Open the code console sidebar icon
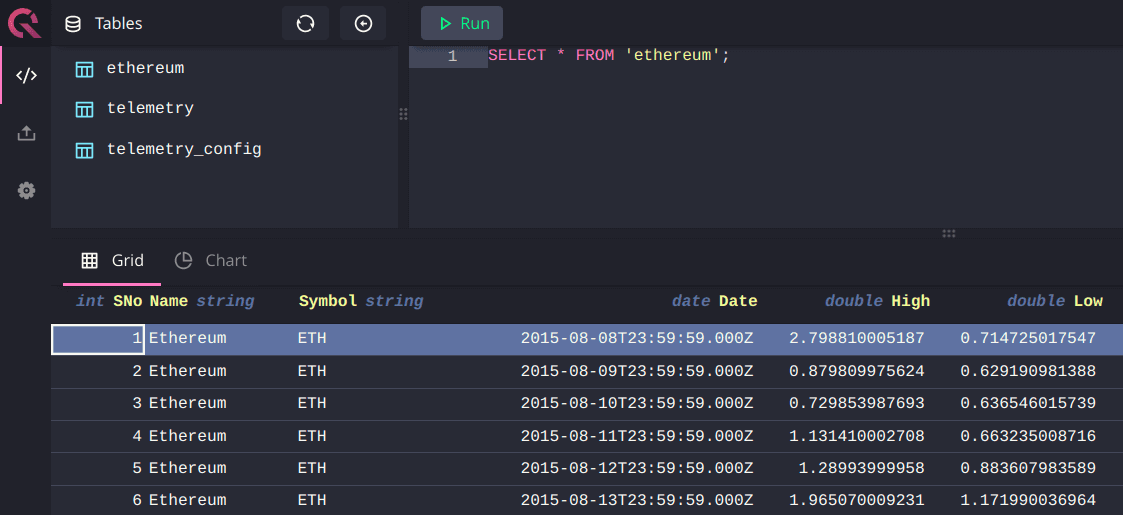1123x515 pixels. (27, 76)
